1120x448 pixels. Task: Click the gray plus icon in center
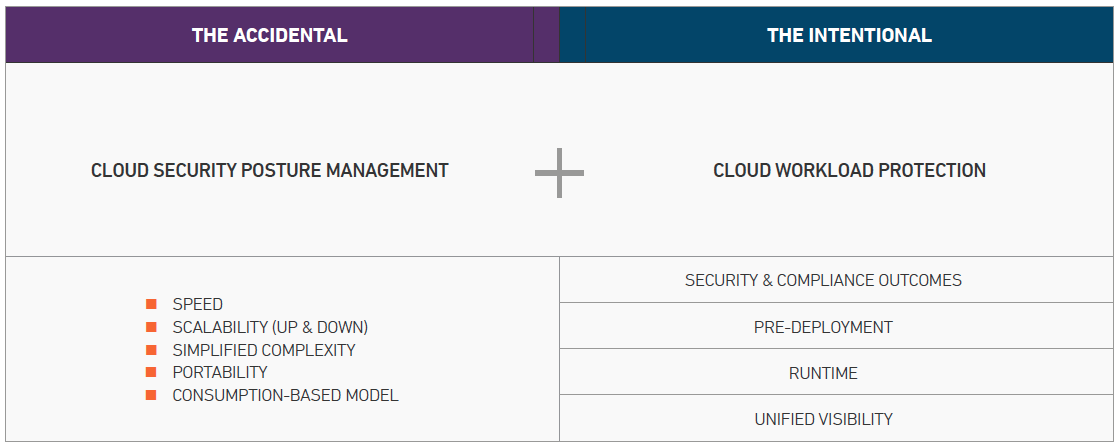pos(559,173)
